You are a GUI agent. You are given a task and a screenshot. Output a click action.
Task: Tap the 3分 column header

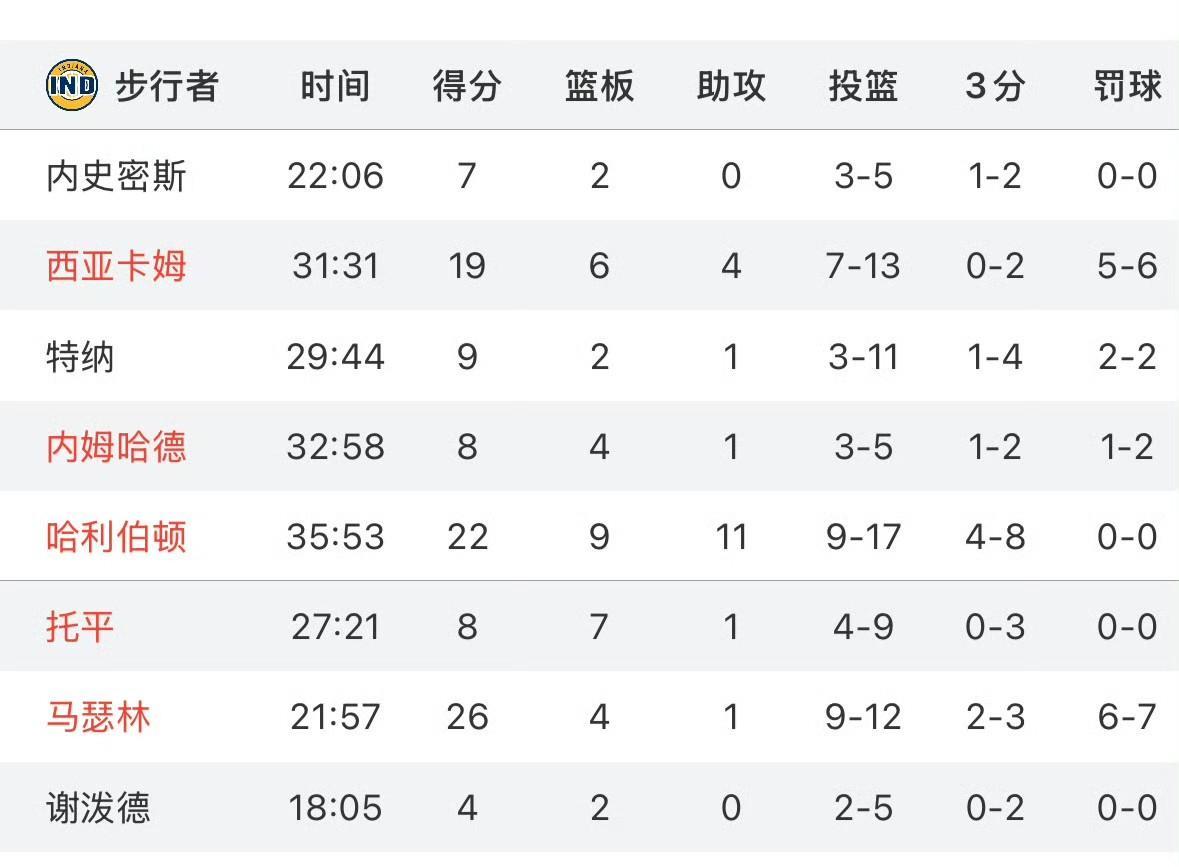[995, 86]
